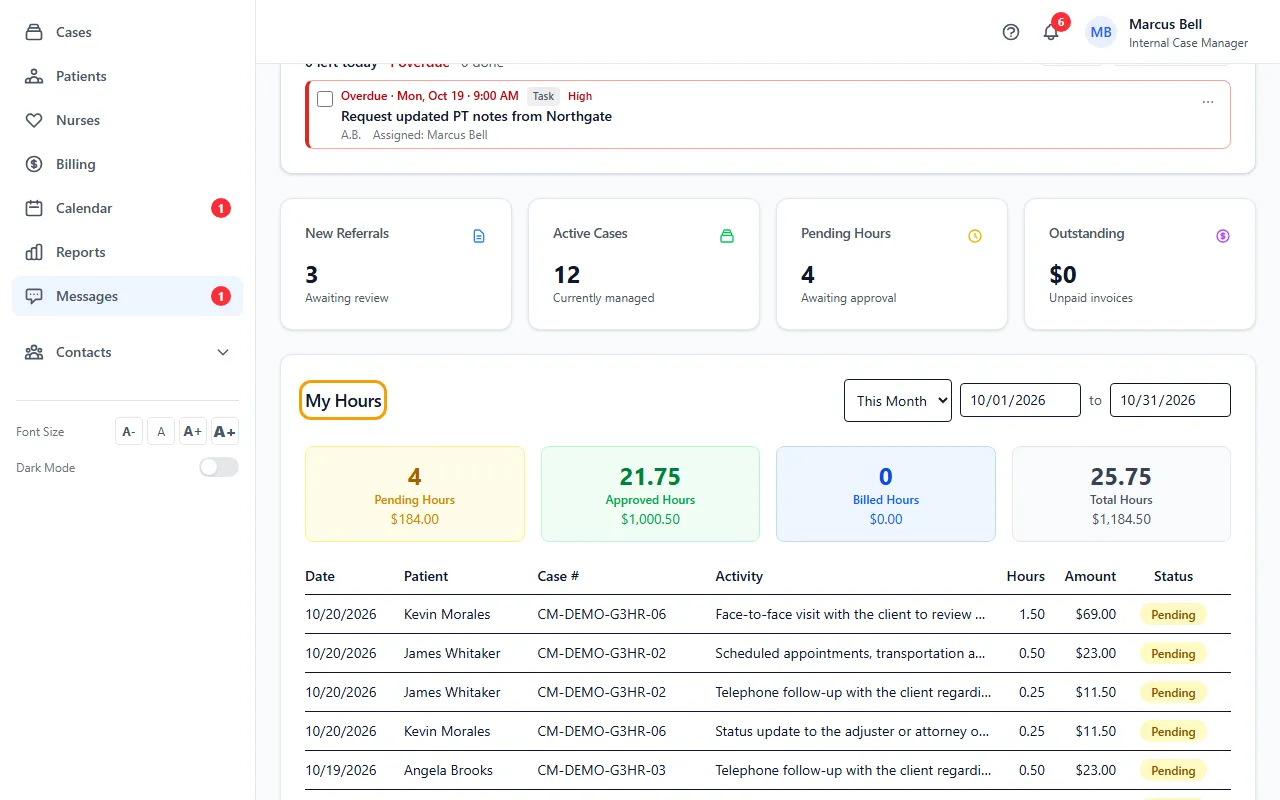This screenshot has height=800, width=1280.
Task: Open the help question mark icon
Action: [1011, 32]
